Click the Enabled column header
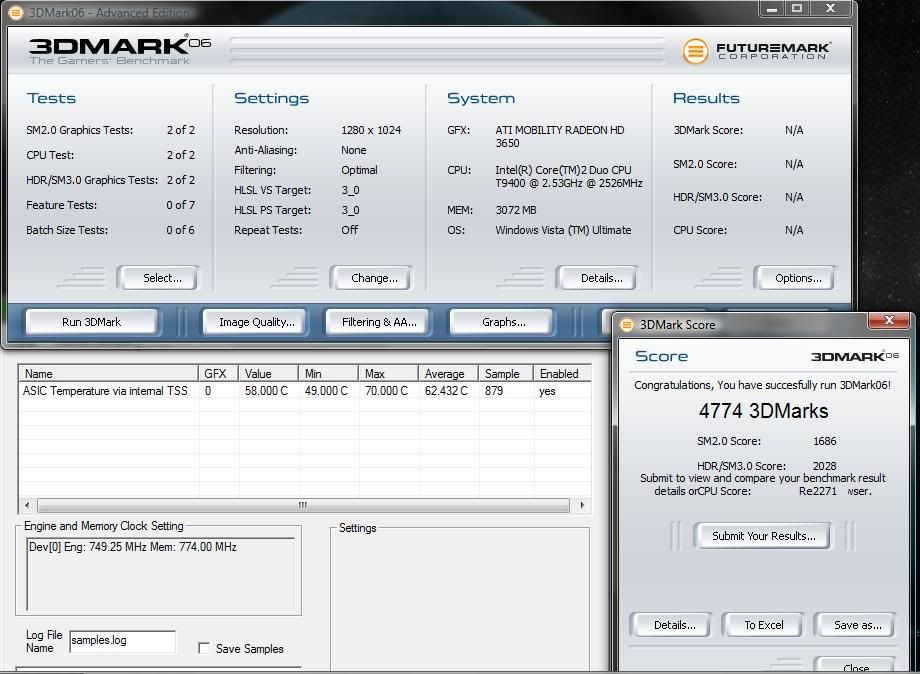Viewport: 920px width, 674px height. tap(562, 374)
